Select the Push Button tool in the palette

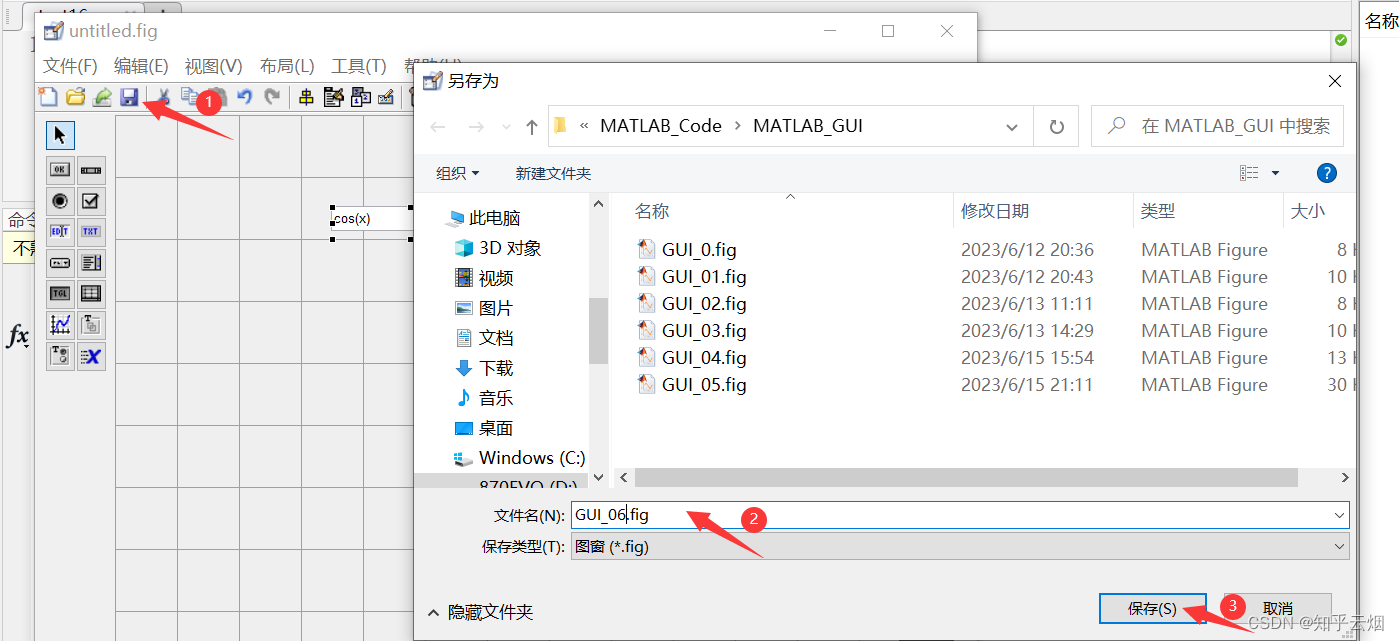point(59,170)
